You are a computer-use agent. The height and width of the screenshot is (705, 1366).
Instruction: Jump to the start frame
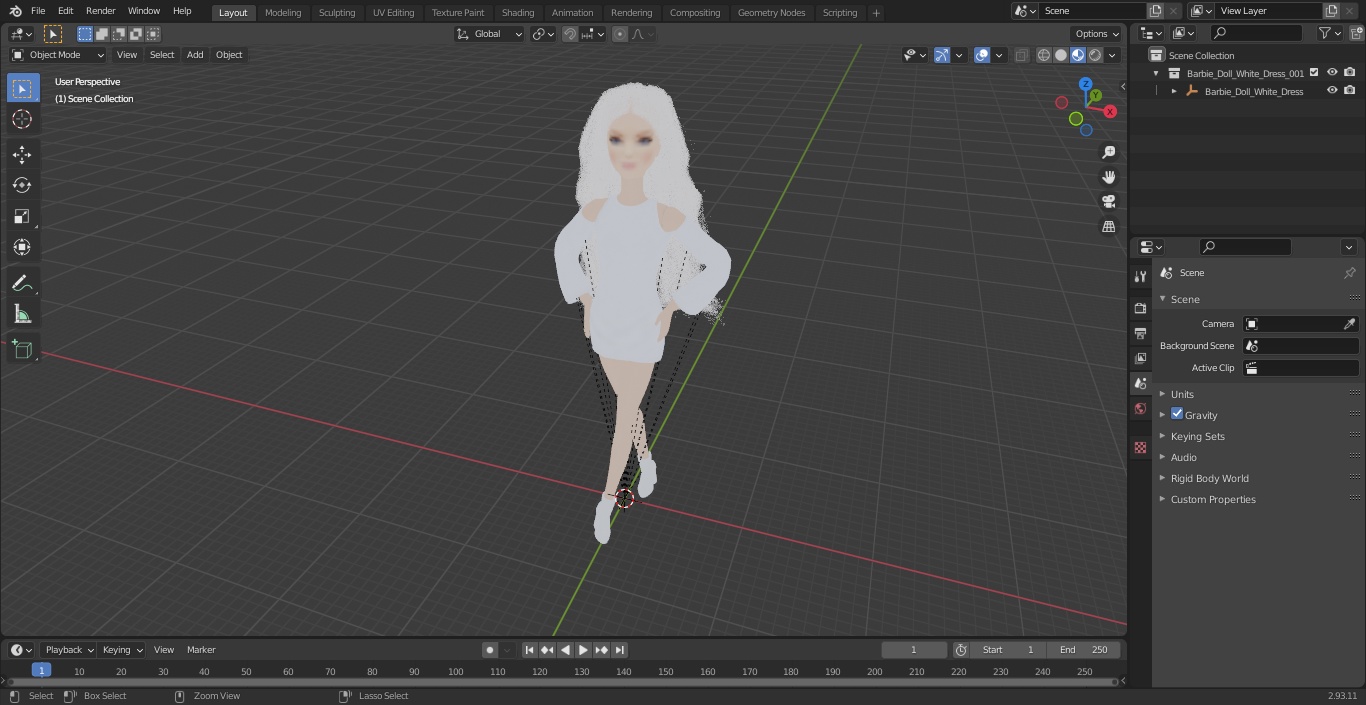[529, 650]
